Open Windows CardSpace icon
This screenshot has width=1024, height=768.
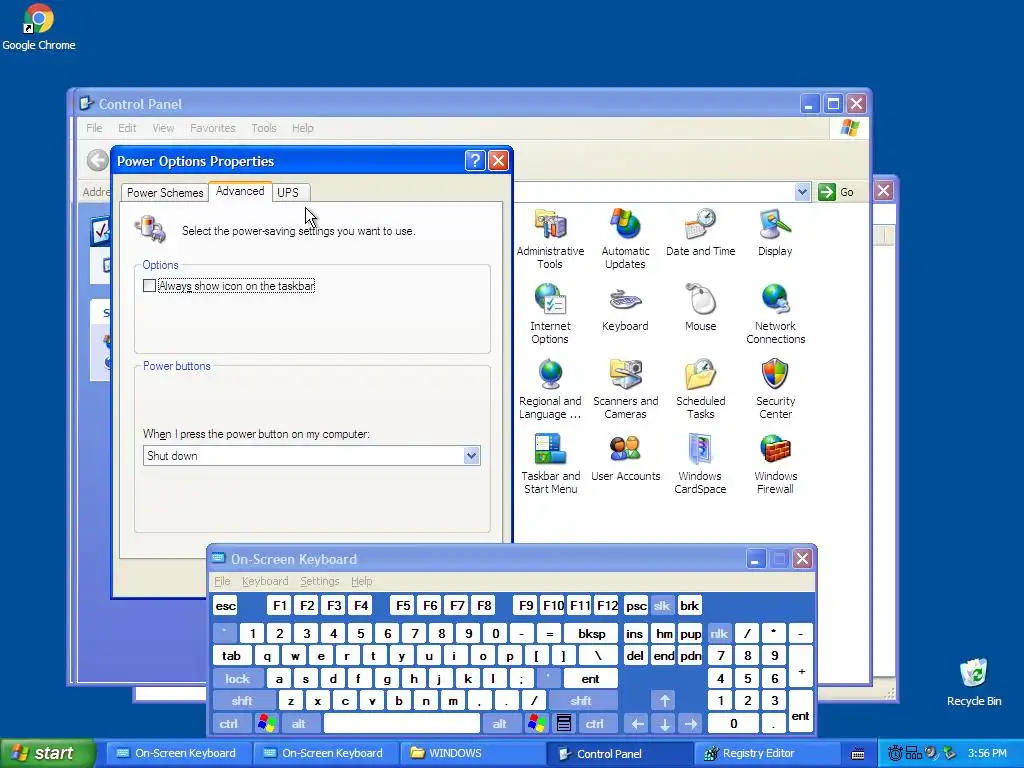click(700, 464)
